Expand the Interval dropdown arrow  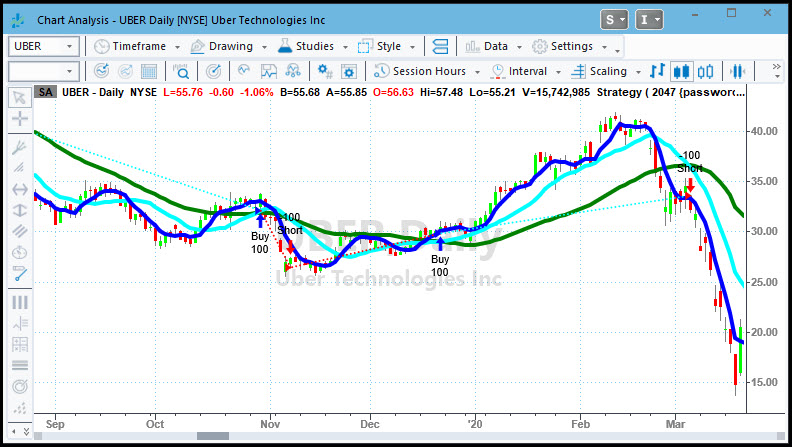pyautogui.click(x=558, y=72)
